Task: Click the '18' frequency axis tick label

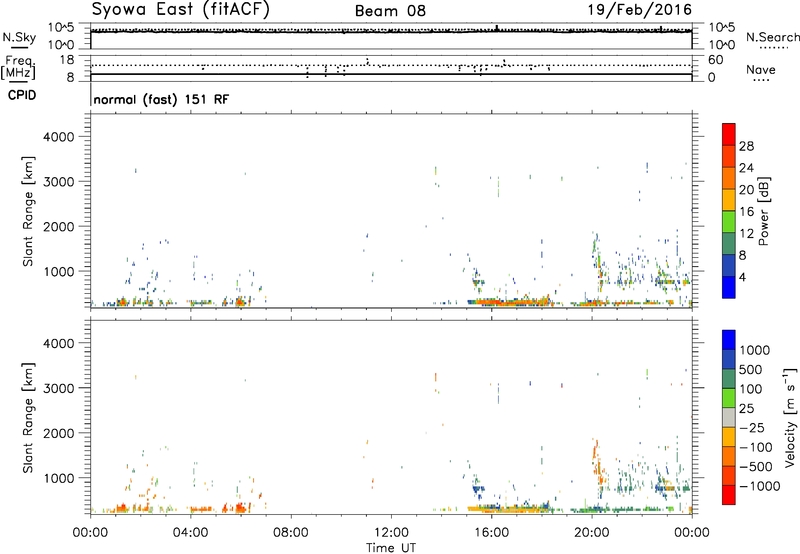Action: 67,60
